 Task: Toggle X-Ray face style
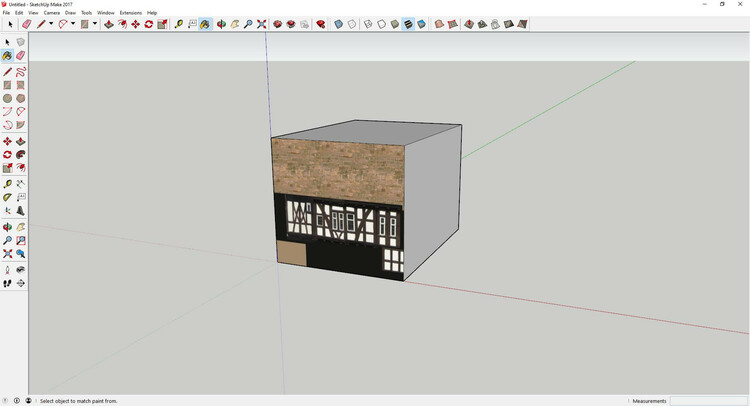coord(339,24)
